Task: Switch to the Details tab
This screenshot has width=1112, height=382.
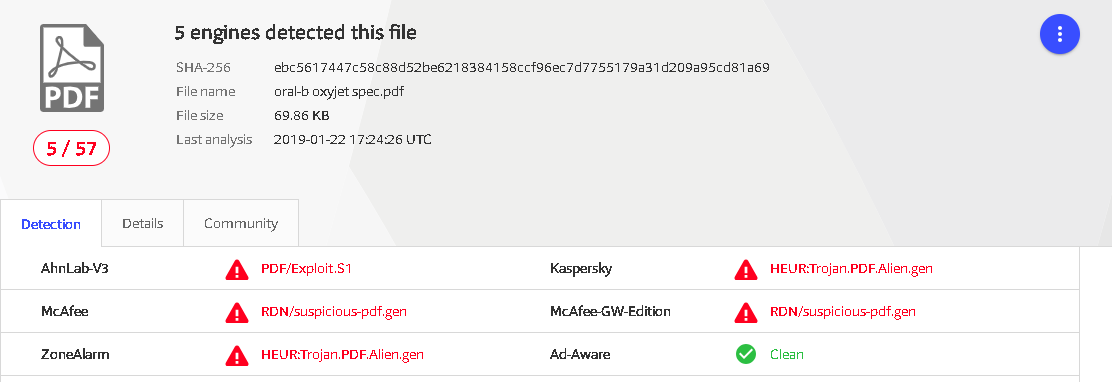Action: [x=143, y=223]
